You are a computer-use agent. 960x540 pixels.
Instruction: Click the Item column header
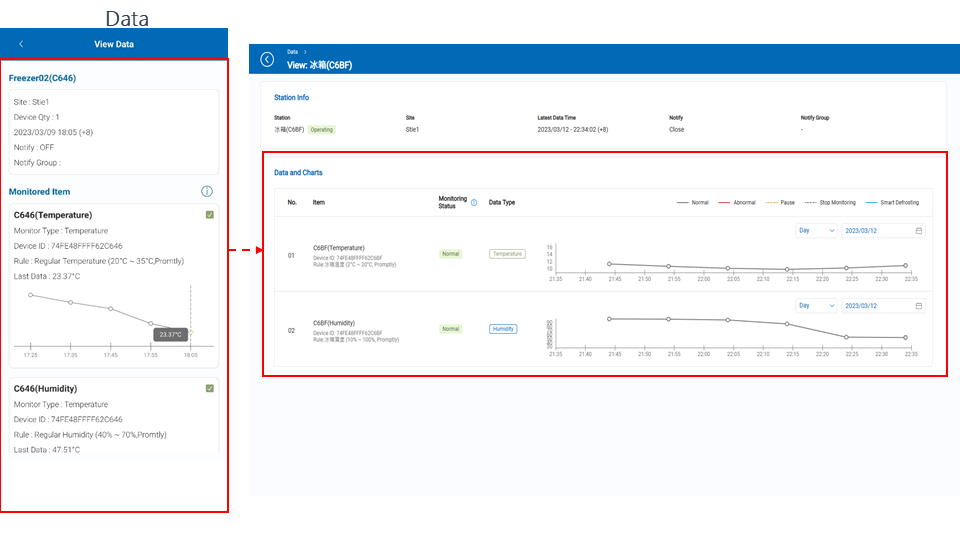(319, 202)
